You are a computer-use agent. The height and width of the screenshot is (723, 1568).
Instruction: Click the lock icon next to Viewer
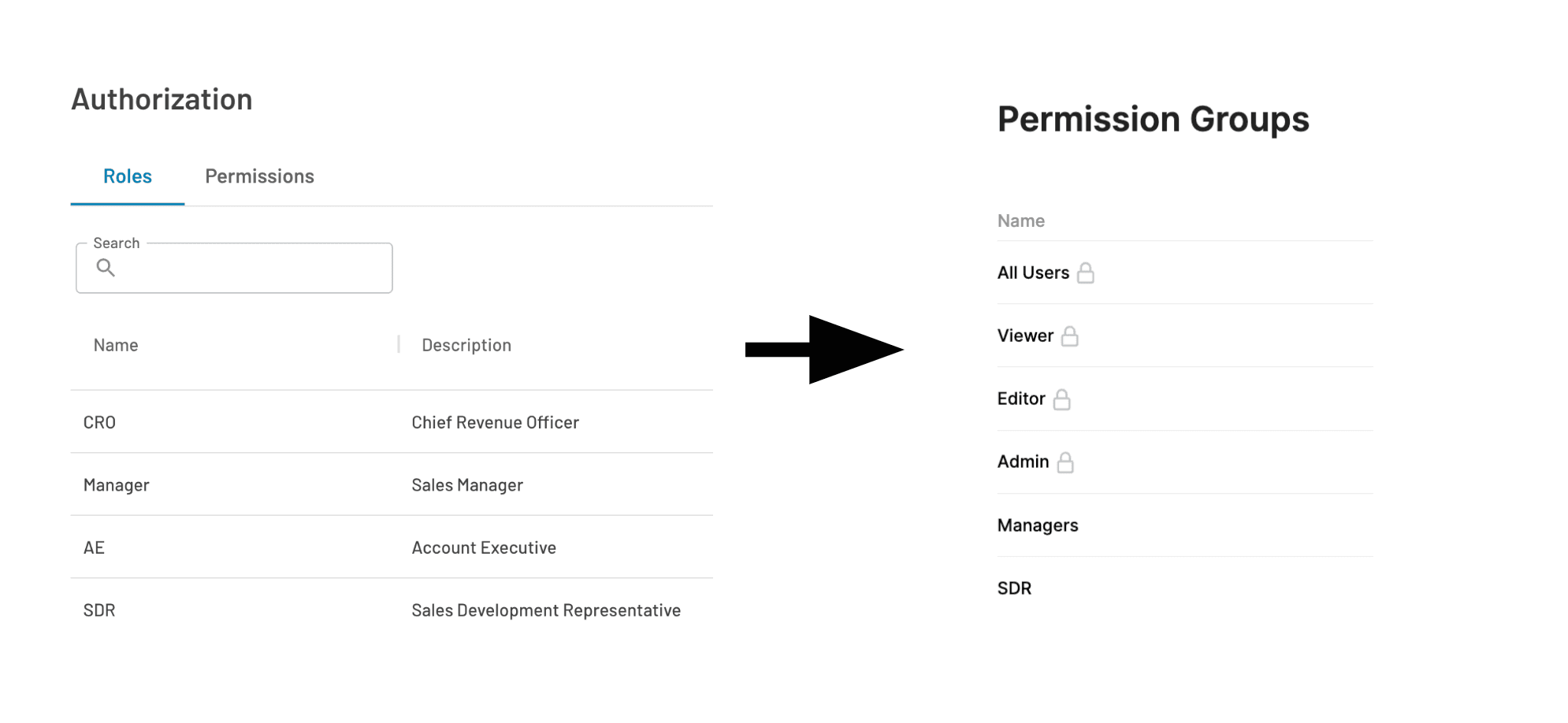pyautogui.click(x=1069, y=336)
